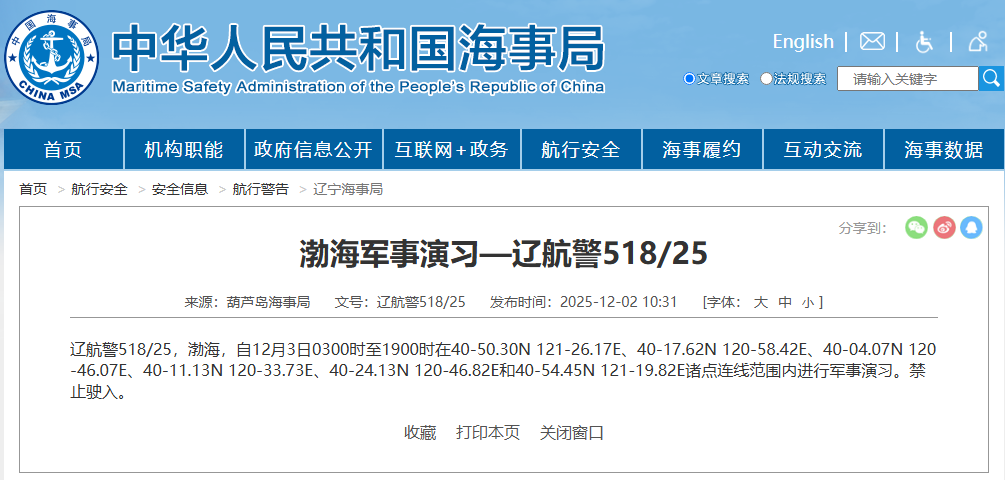
Task: Open the 海事数据 menu item
Action: click(943, 150)
